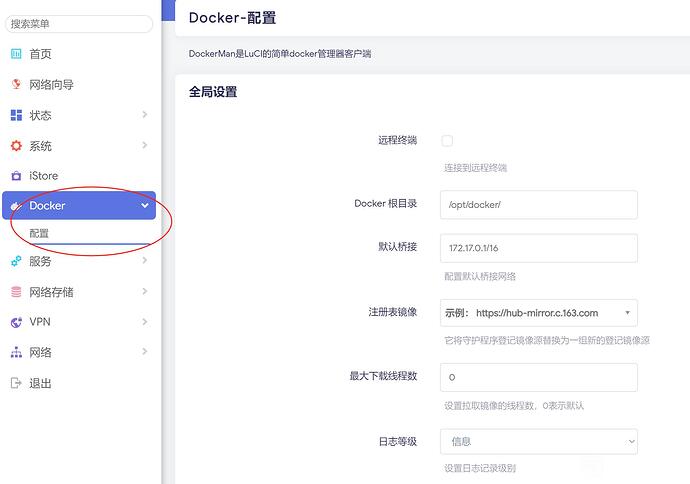Viewport: 690px width, 484px height.
Task: Click the home icon beside 首页
Action: [x=16, y=54]
